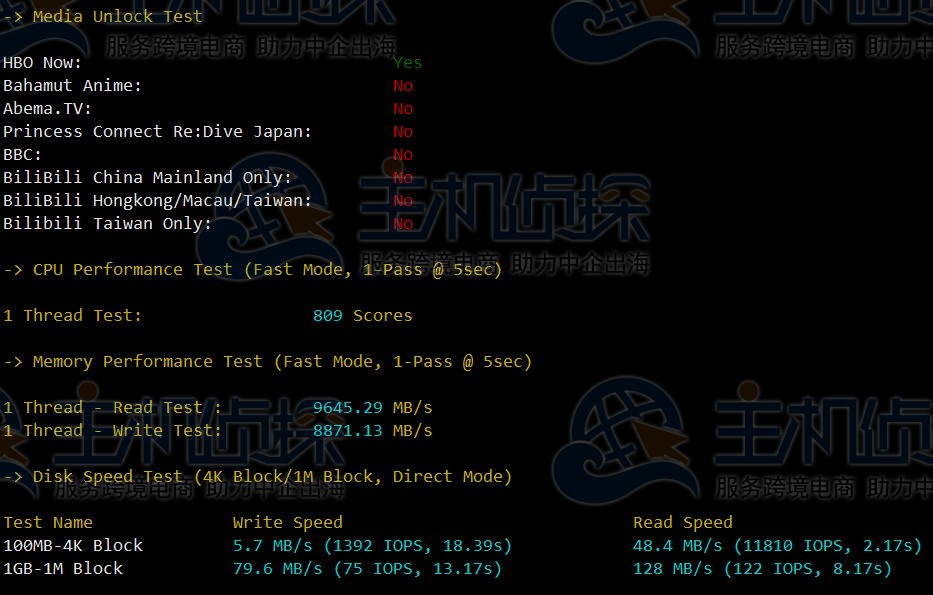Select the '1GB-1M Block' row name
The width and height of the screenshot is (933, 595).
click(63, 569)
